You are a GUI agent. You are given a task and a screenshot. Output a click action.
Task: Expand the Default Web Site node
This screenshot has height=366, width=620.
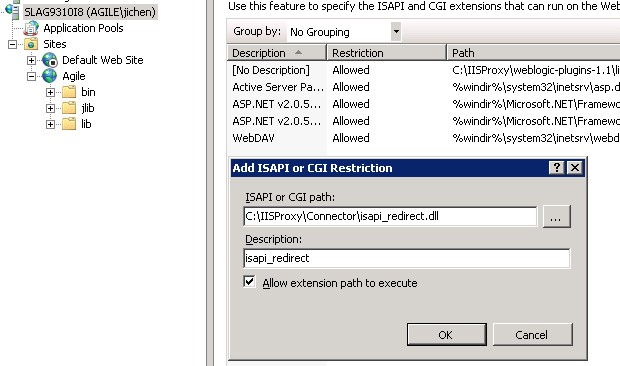click(31, 60)
